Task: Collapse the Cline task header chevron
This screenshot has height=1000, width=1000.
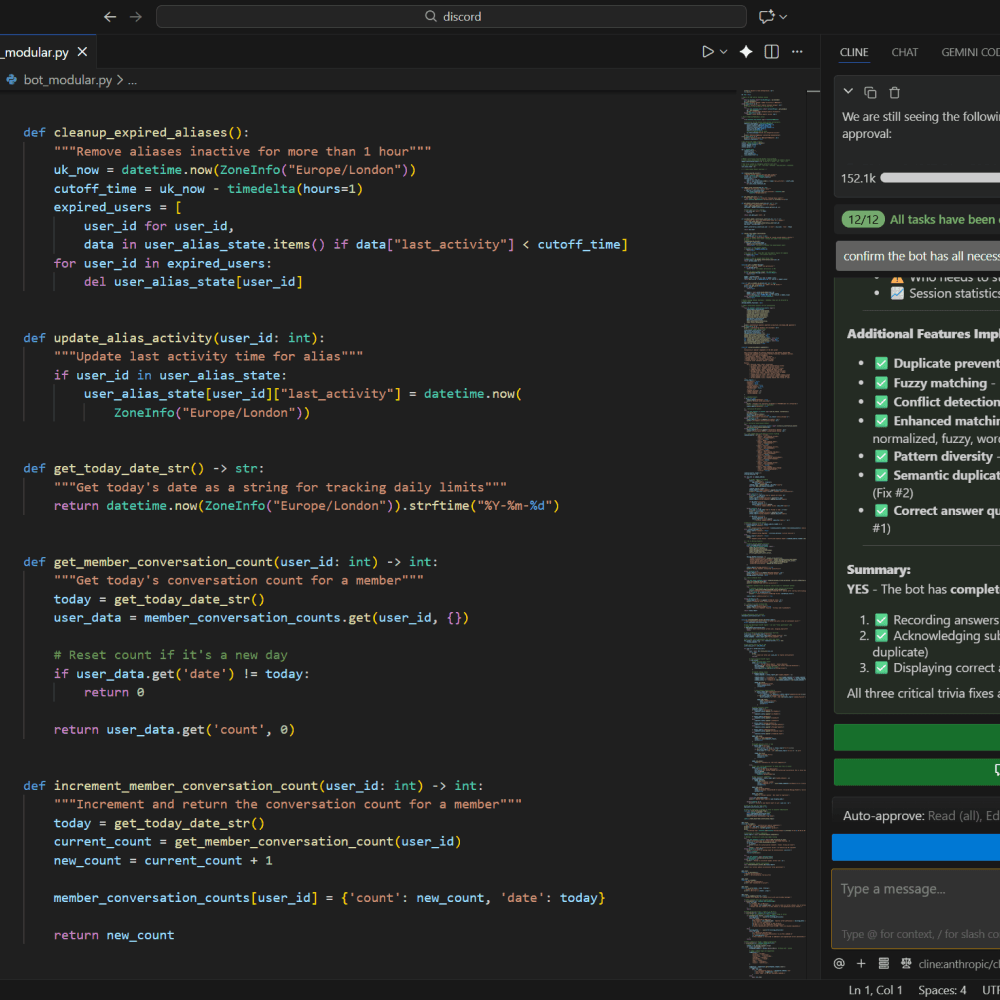Action: coord(848,90)
